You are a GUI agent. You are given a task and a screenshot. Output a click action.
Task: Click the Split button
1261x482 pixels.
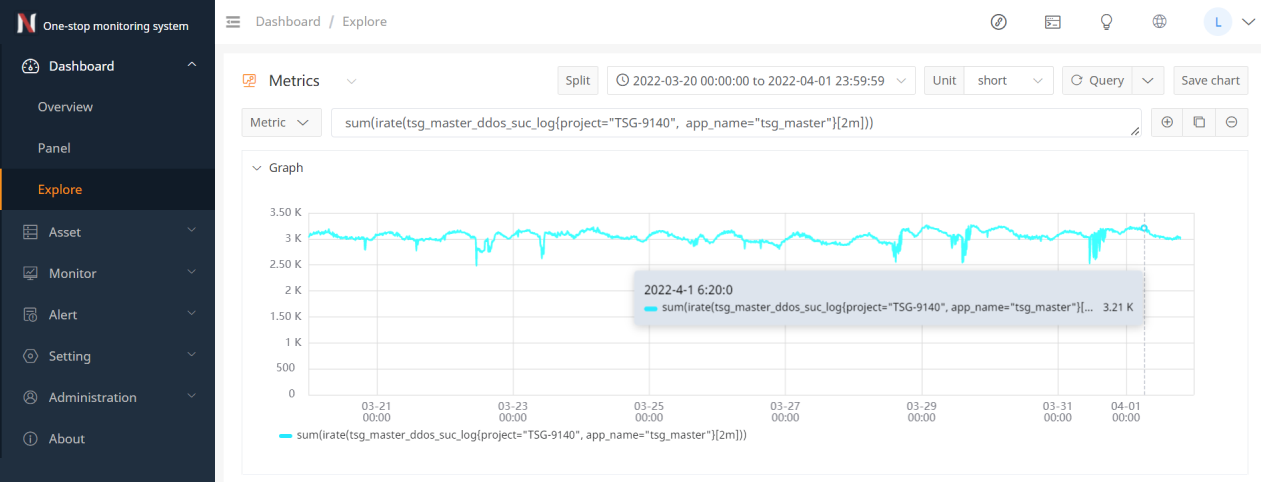click(577, 81)
